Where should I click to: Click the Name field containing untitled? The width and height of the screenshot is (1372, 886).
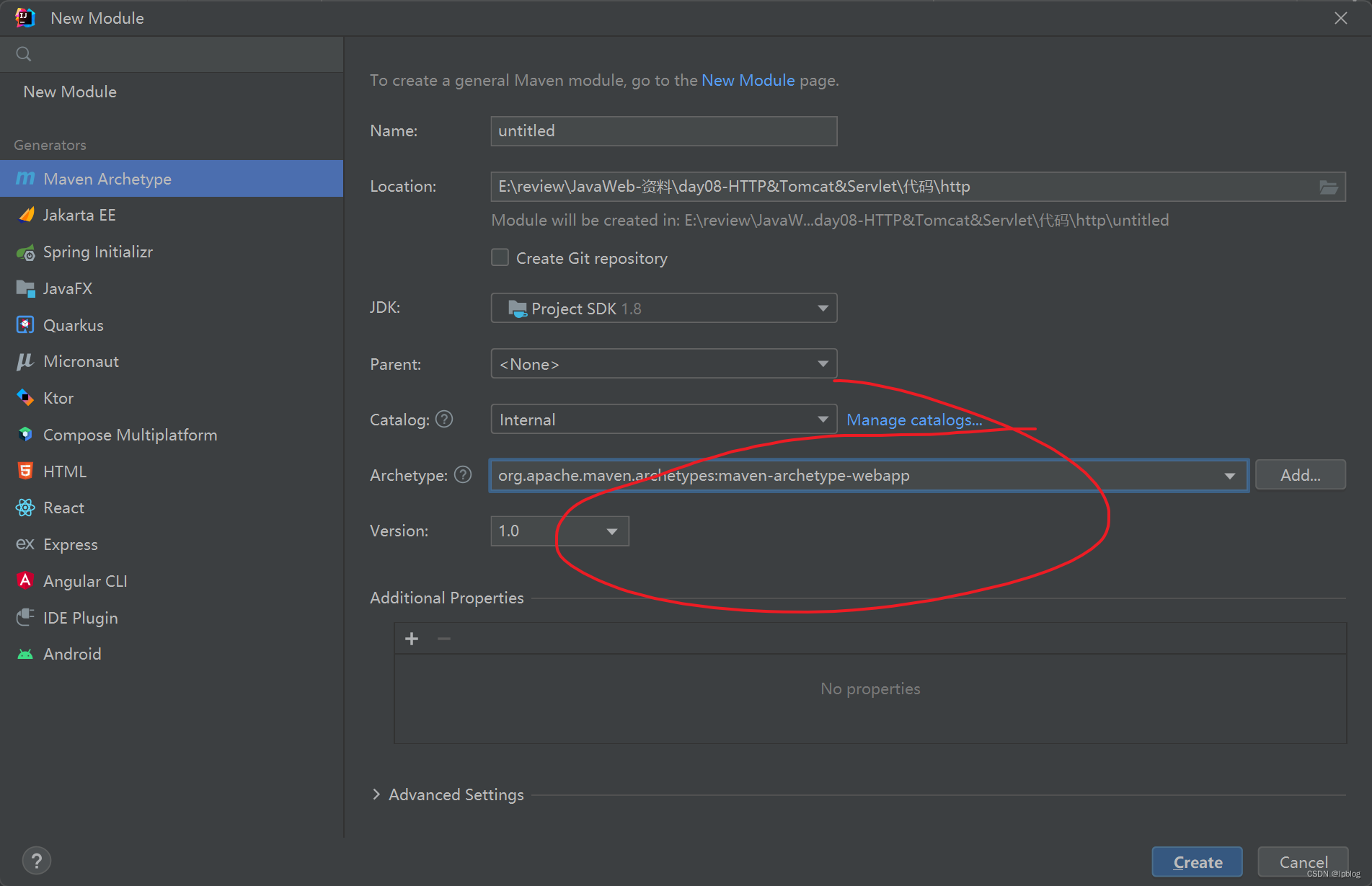[x=663, y=130]
